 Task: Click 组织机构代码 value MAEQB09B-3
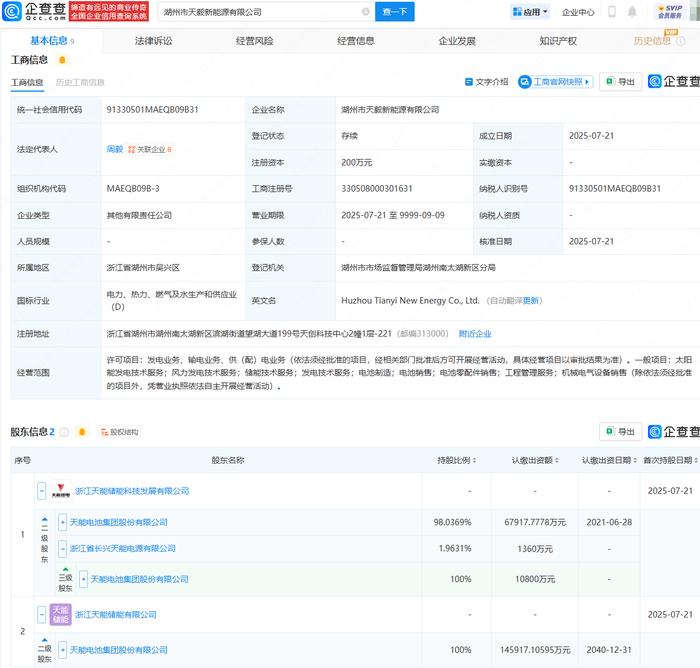point(133,188)
